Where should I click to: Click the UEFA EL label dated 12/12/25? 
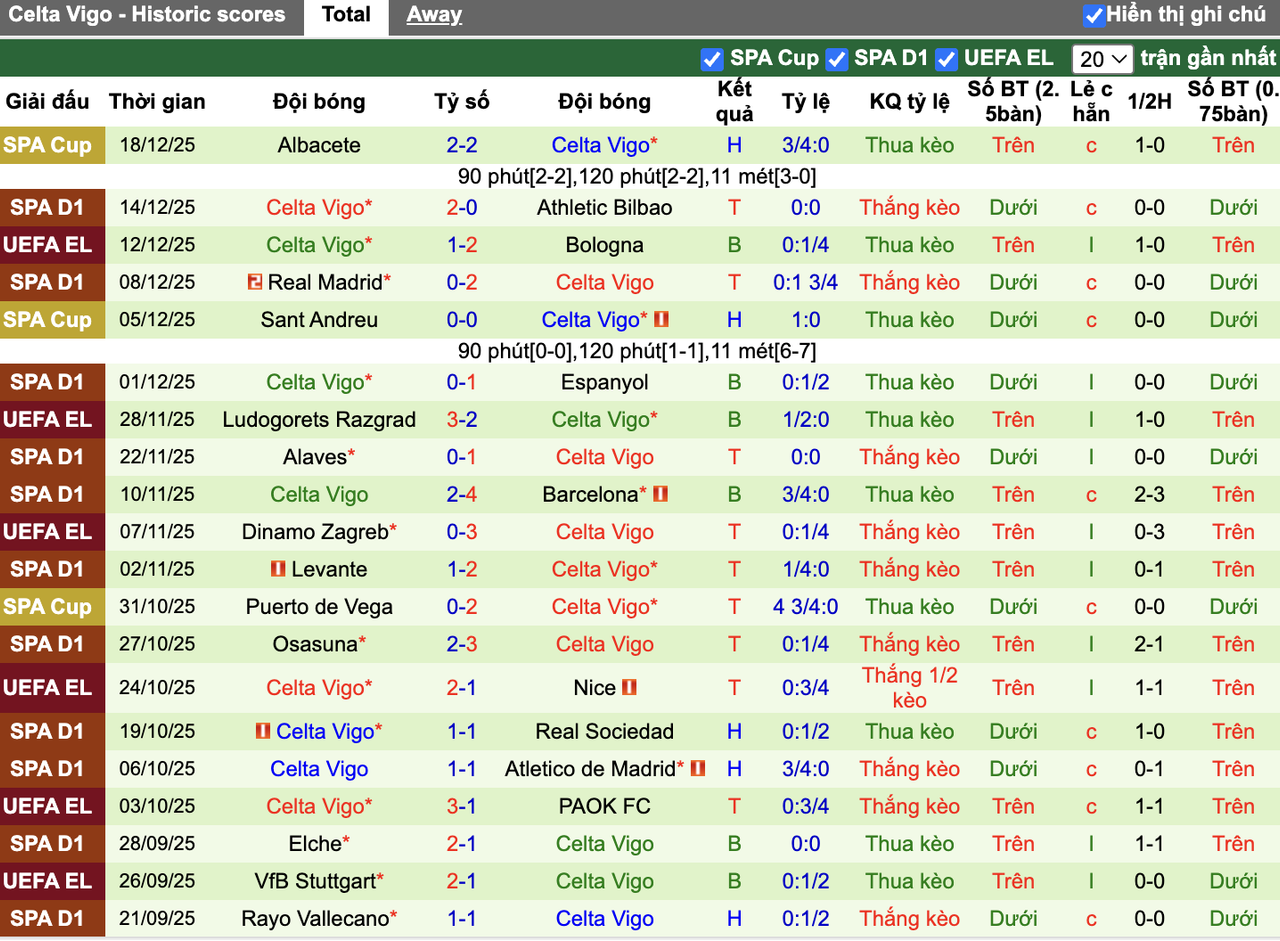(52, 245)
